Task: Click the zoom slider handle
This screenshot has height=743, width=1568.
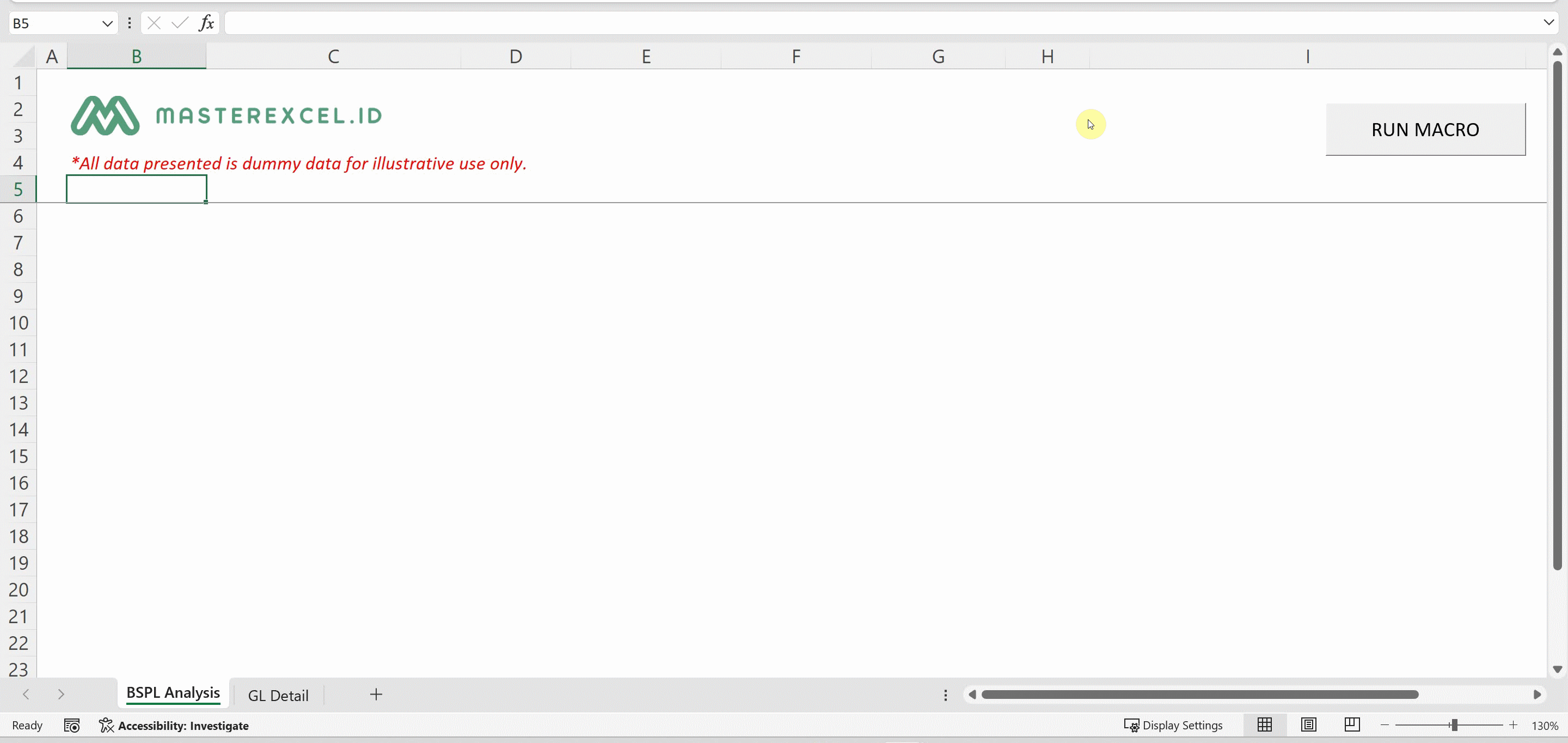Action: pos(1454,724)
